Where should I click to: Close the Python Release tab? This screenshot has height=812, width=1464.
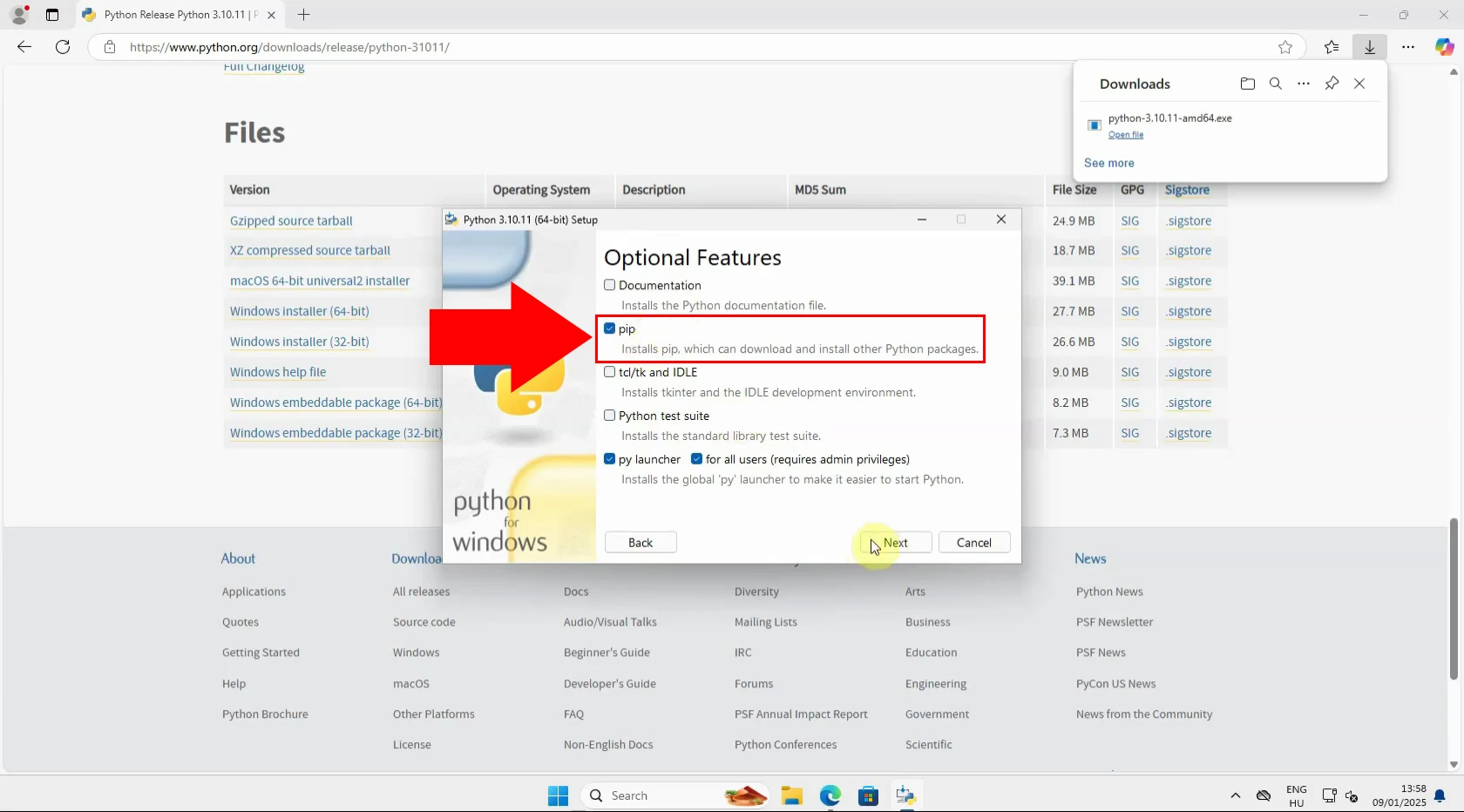(272, 15)
